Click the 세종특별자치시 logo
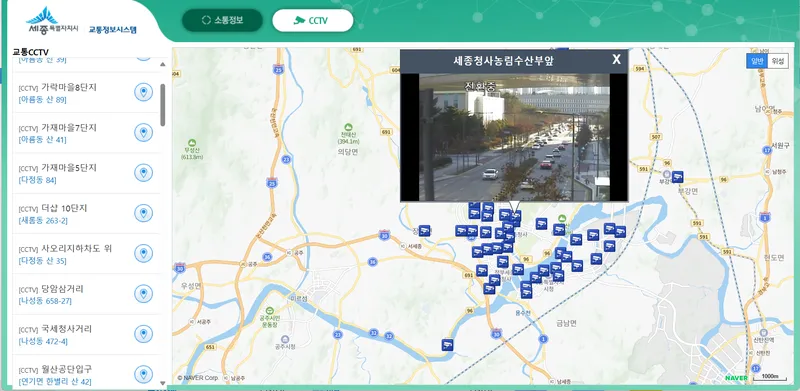 point(52,21)
